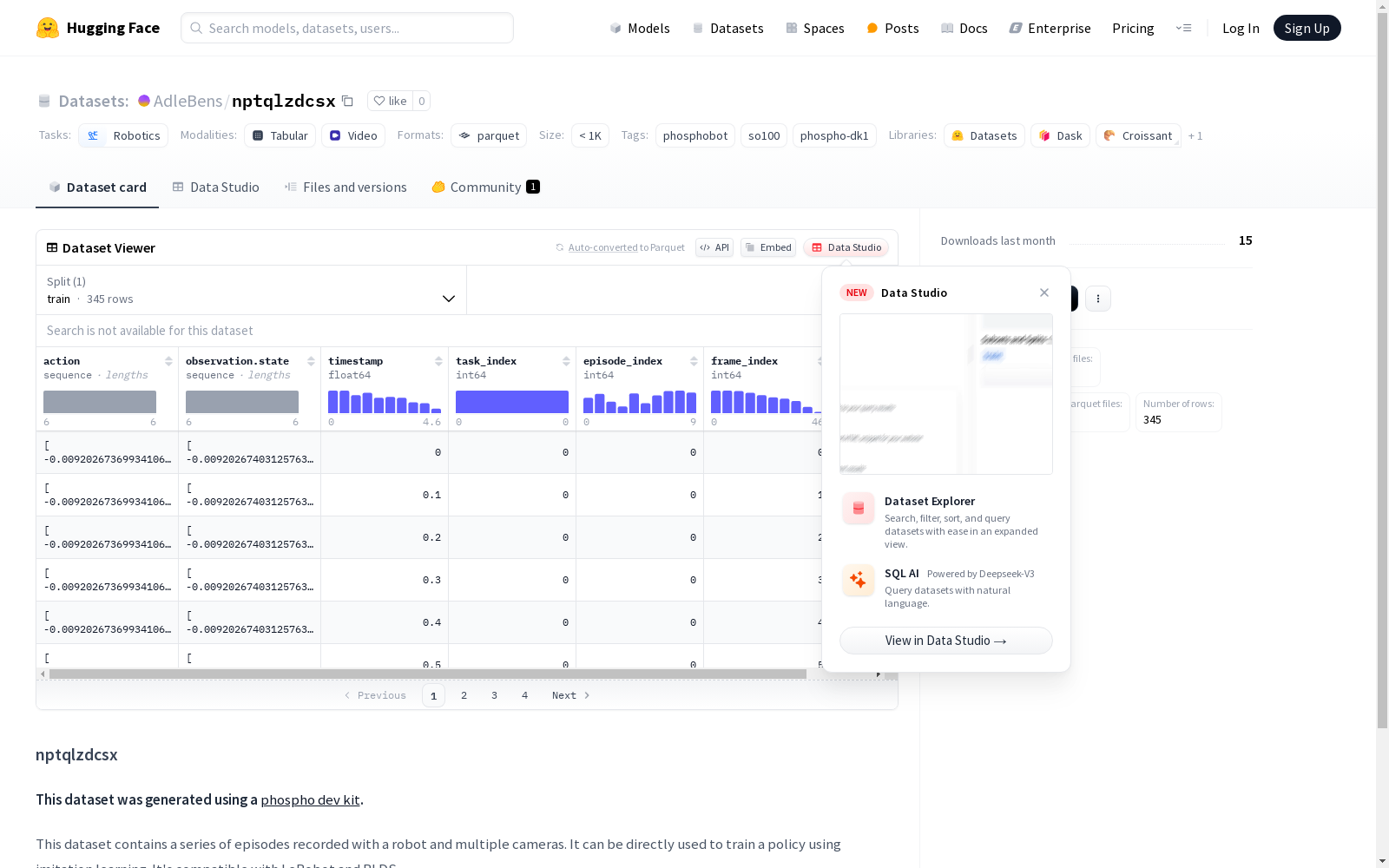The image size is (1389, 868).
Task: Select the Datasets library tag
Action: [x=984, y=135]
